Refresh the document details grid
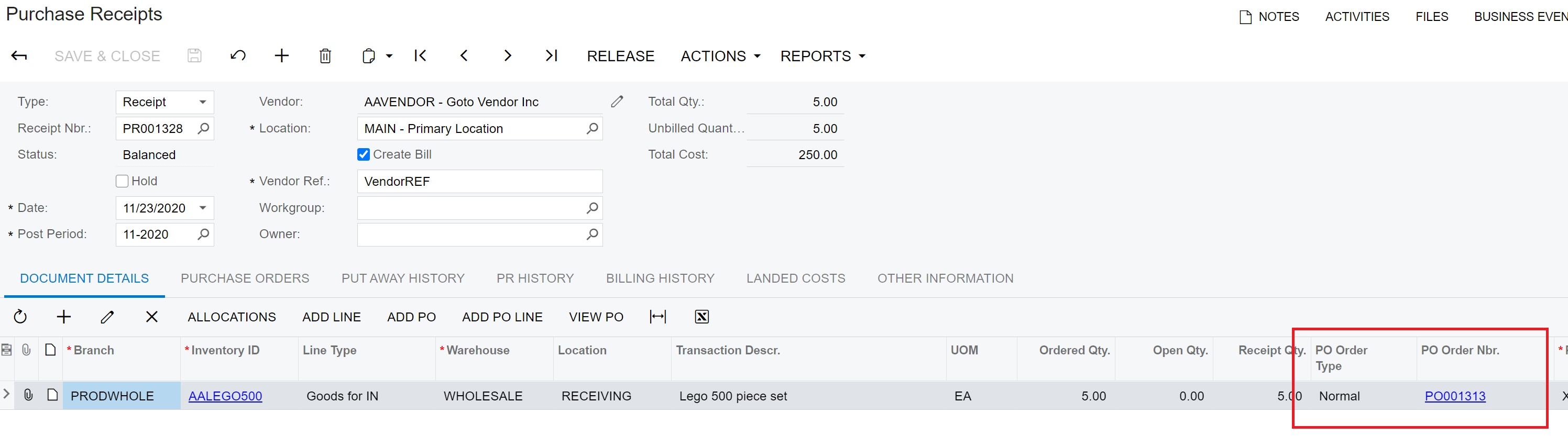The image size is (1568, 447). [x=20, y=317]
